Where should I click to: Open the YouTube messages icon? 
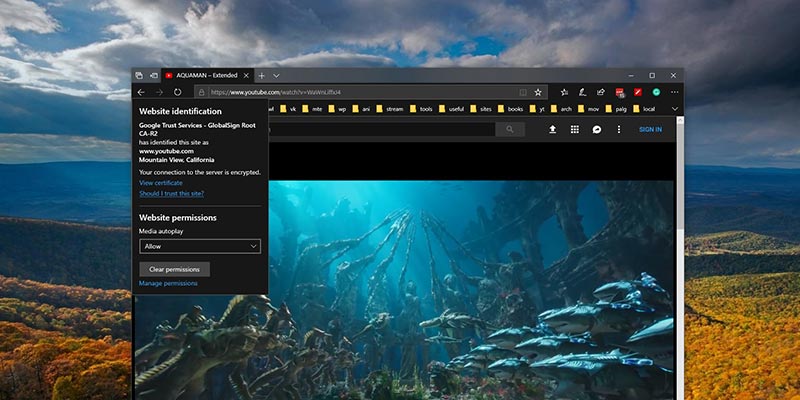pyautogui.click(x=597, y=129)
